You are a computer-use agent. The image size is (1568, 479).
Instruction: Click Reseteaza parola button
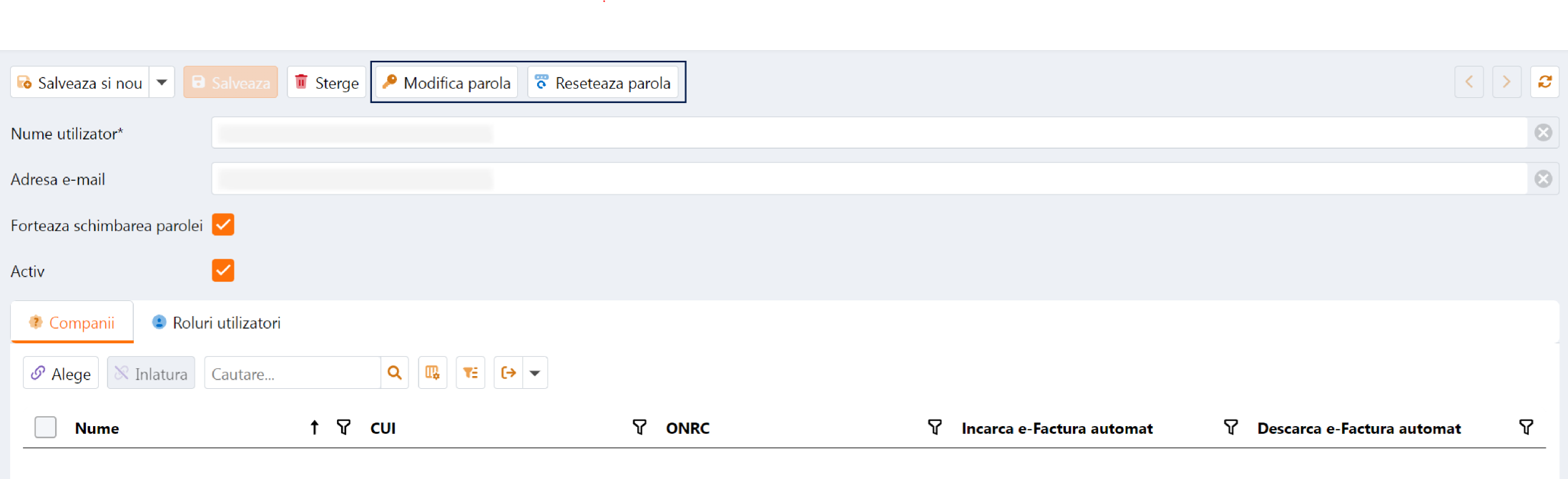click(x=603, y=83)
